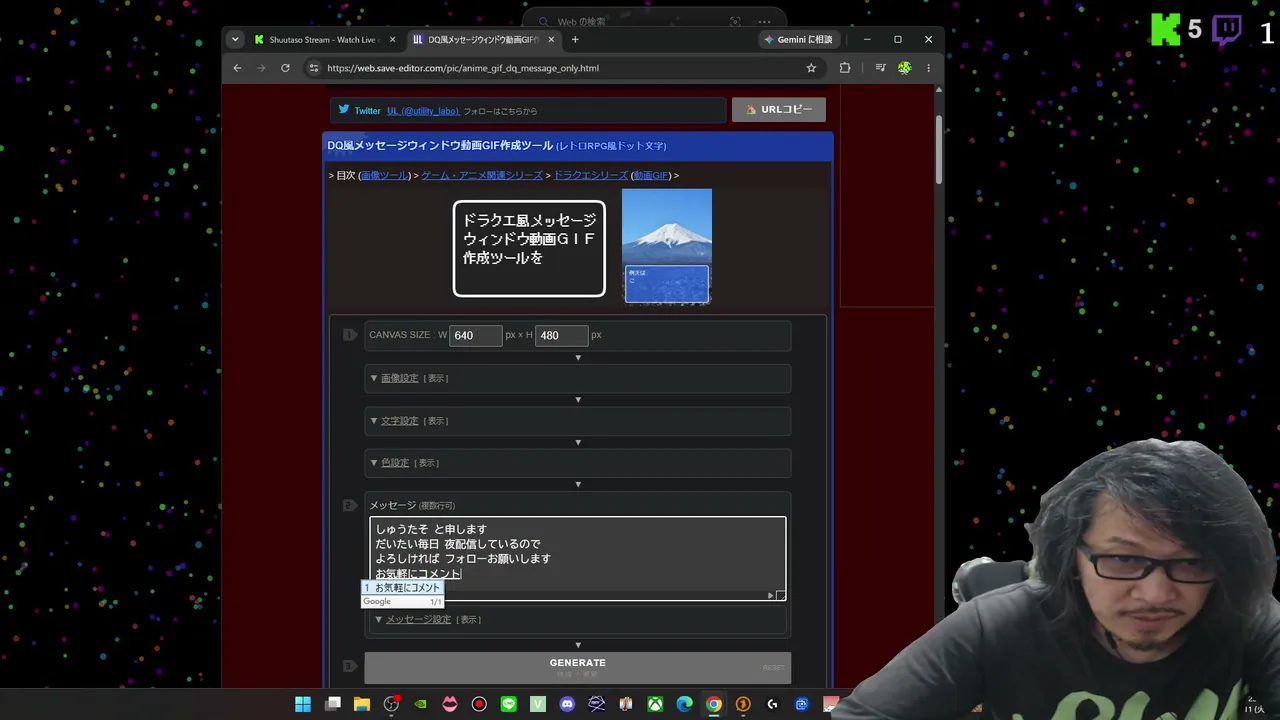The height and width of the screenshot is (720, 1280).
Task: Open the Windows Start menu
Action: pos(303,704)
